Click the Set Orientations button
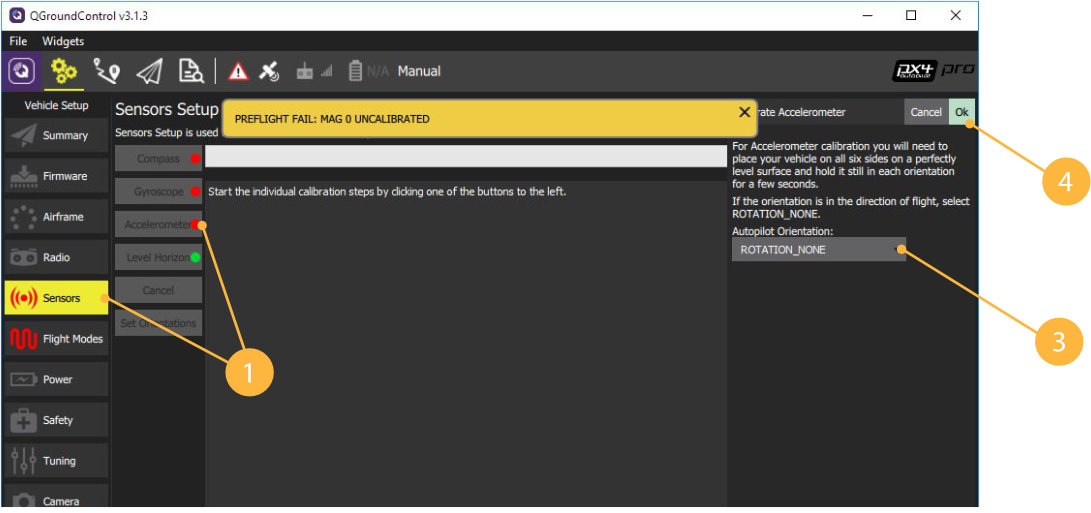This screenshot has width=1091, height=513. (159, 323)
